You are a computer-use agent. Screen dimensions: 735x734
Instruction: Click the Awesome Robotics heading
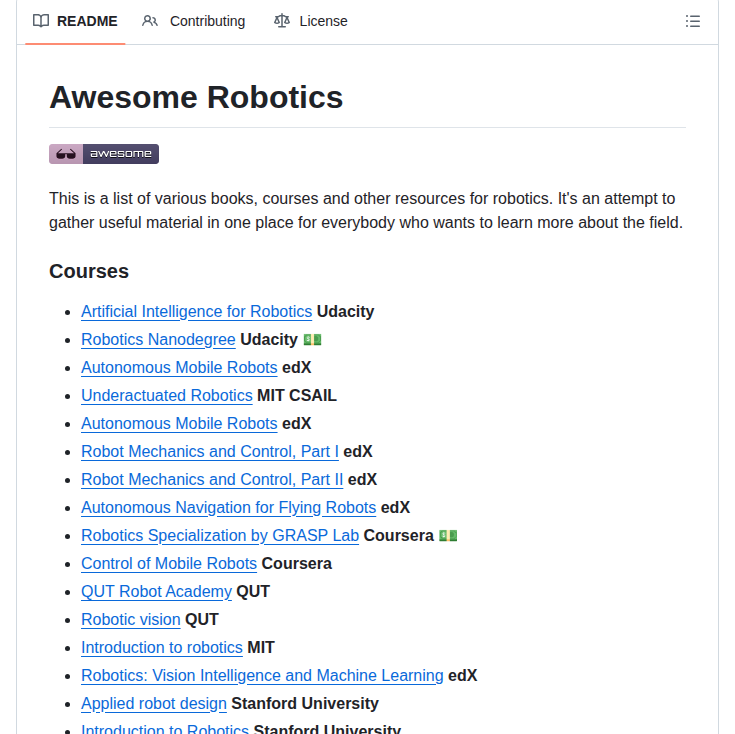196,97
